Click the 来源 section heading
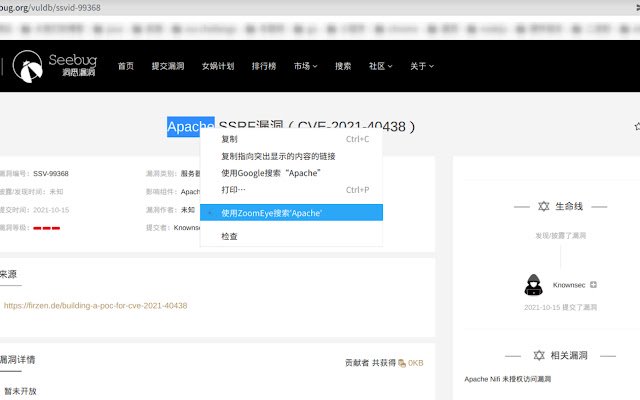Screen dimensions: 640x400 tap(8, 274)
